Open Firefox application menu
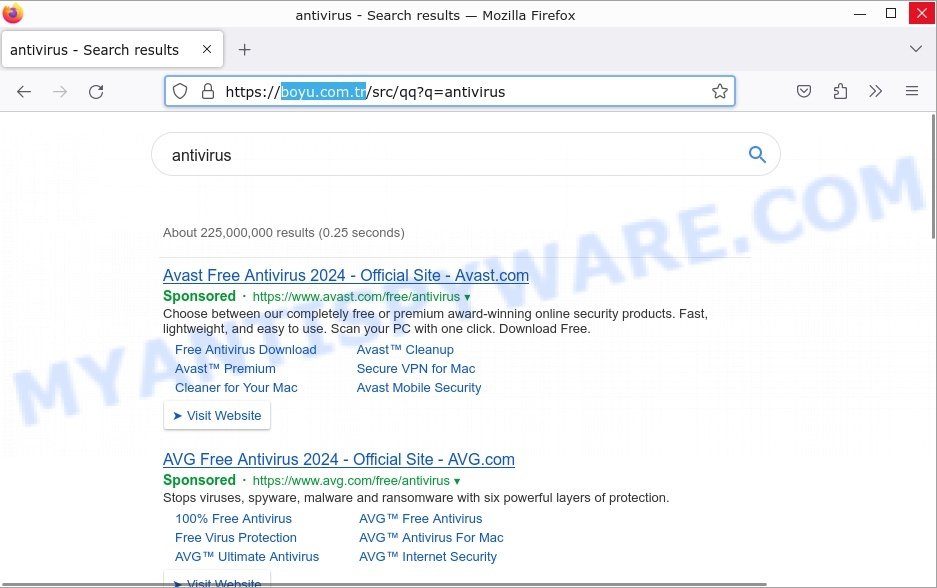This screenshot has width=937, height=588. [x=912, y=91]
